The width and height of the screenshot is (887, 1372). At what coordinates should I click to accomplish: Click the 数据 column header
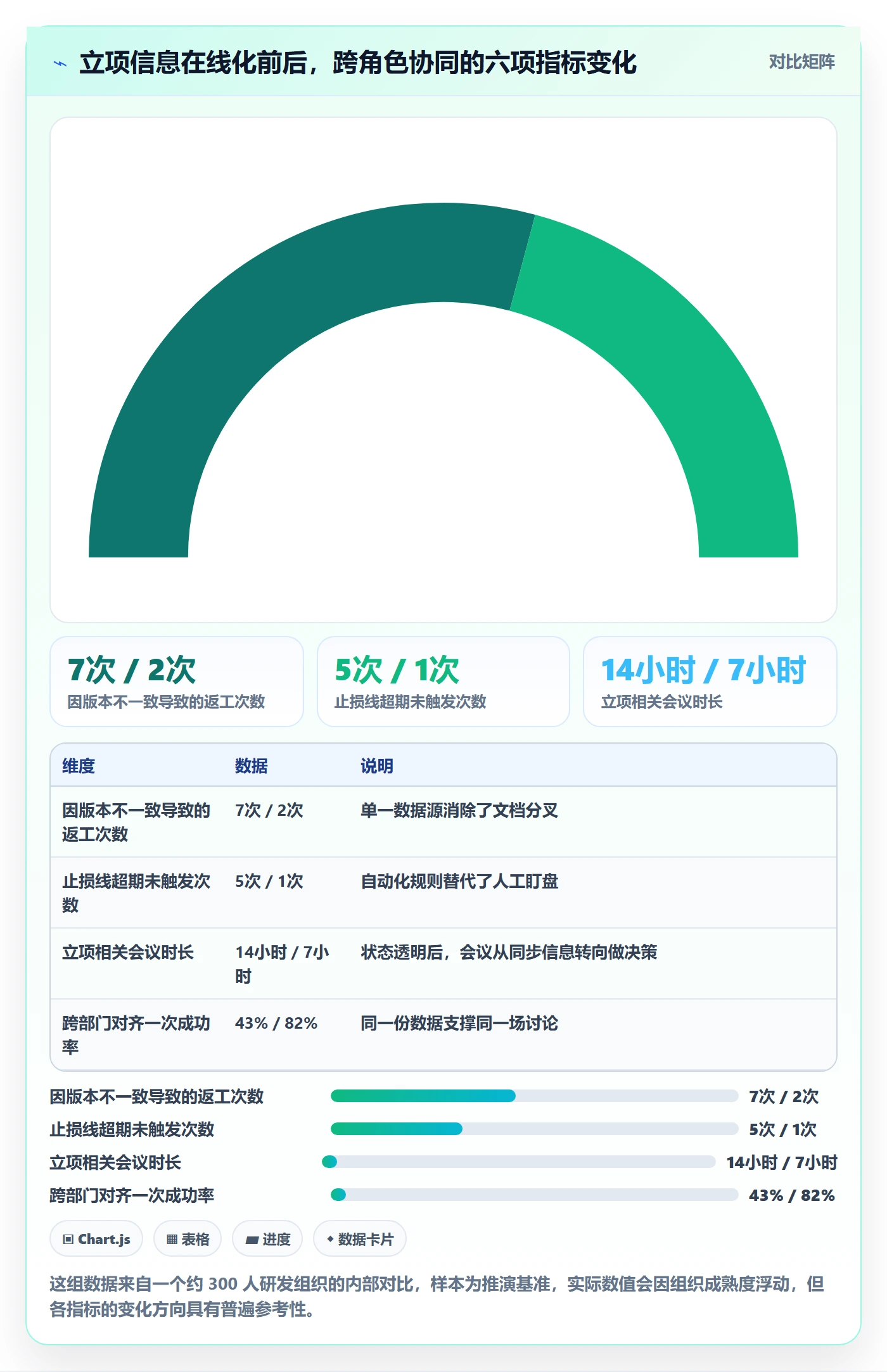pyautogui.click(x=252, y=766)
